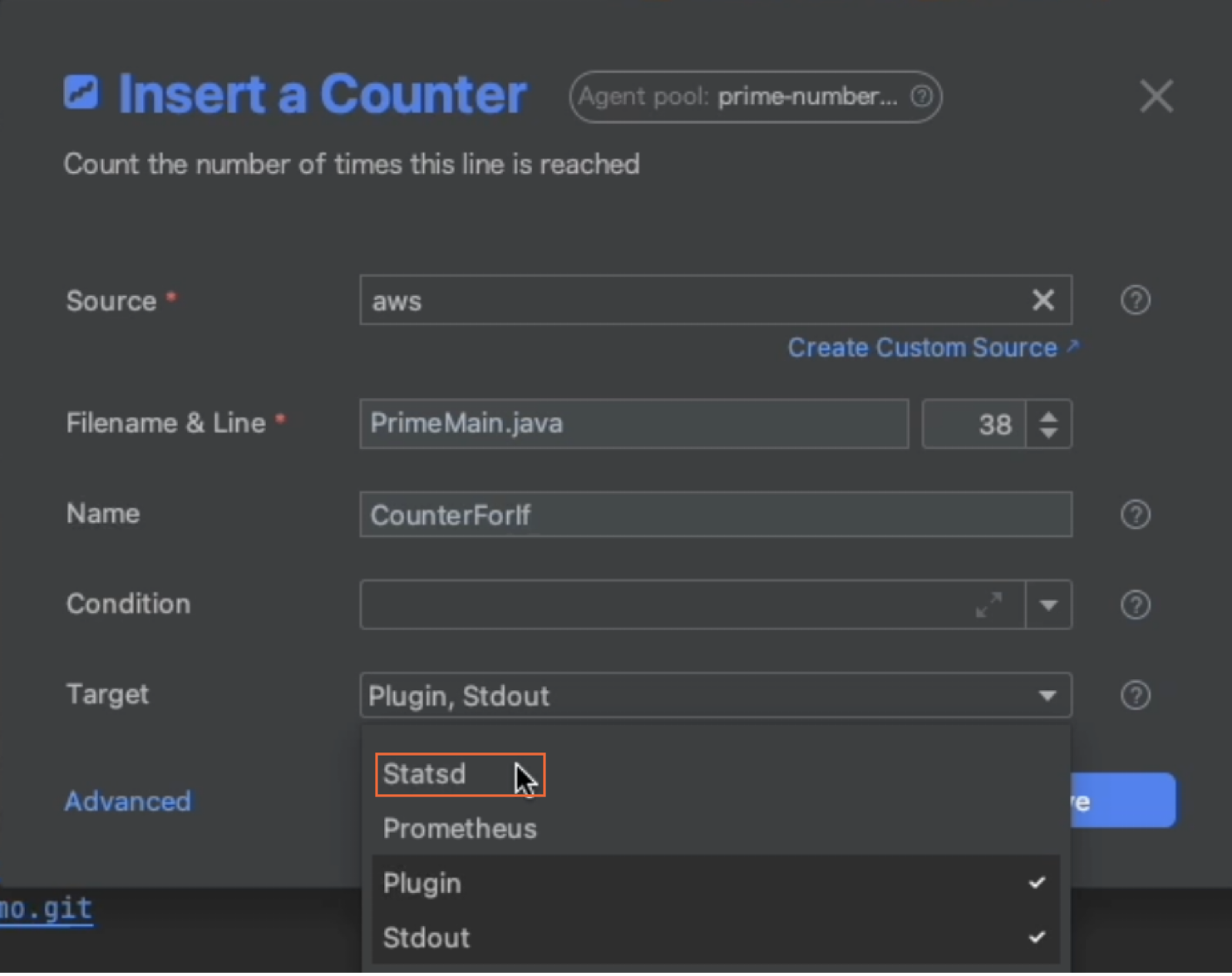Select Statsd in the target list
The image size is (1232, 976).
pos(426,775)
